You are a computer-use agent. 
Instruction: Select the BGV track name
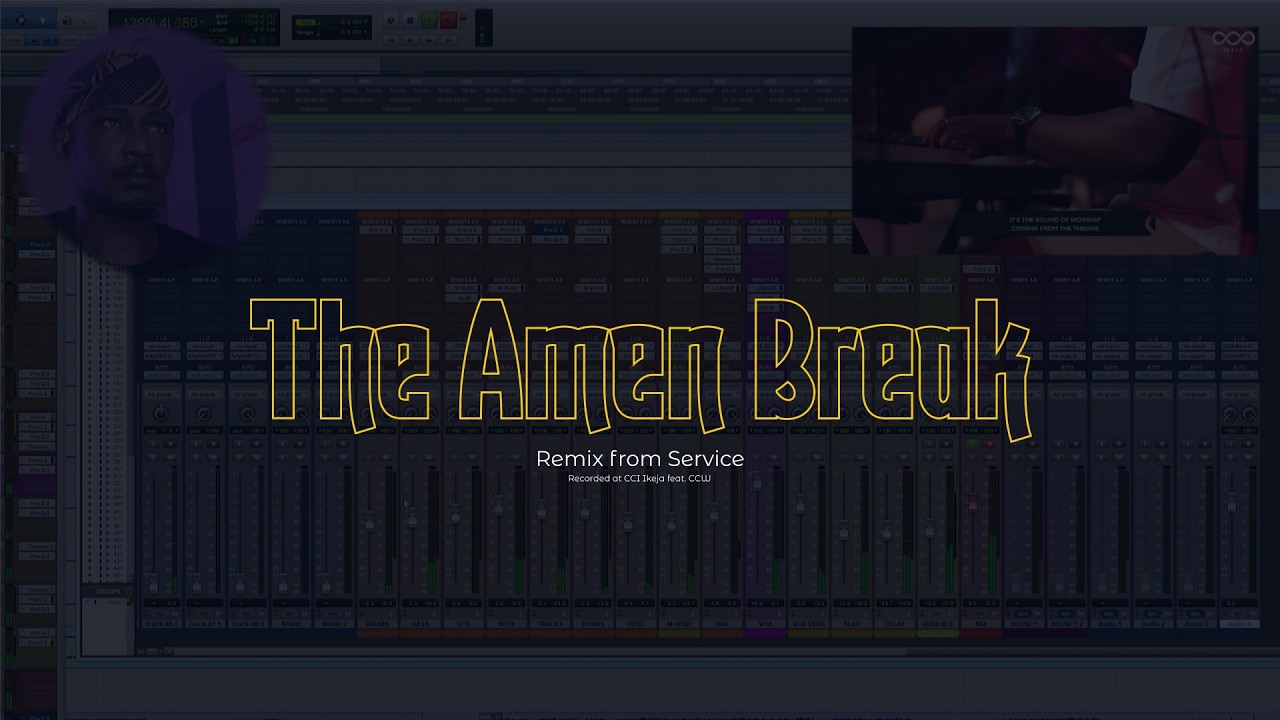pos(721,624)
